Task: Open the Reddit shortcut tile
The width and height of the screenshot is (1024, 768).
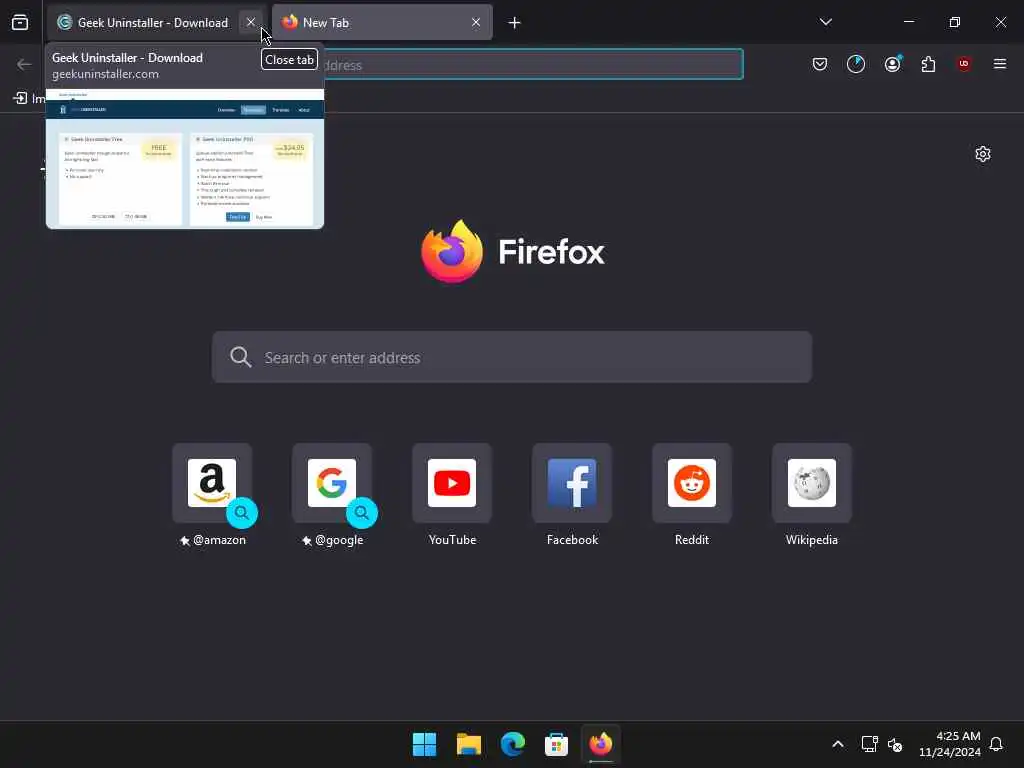Action: click(692, 483)
